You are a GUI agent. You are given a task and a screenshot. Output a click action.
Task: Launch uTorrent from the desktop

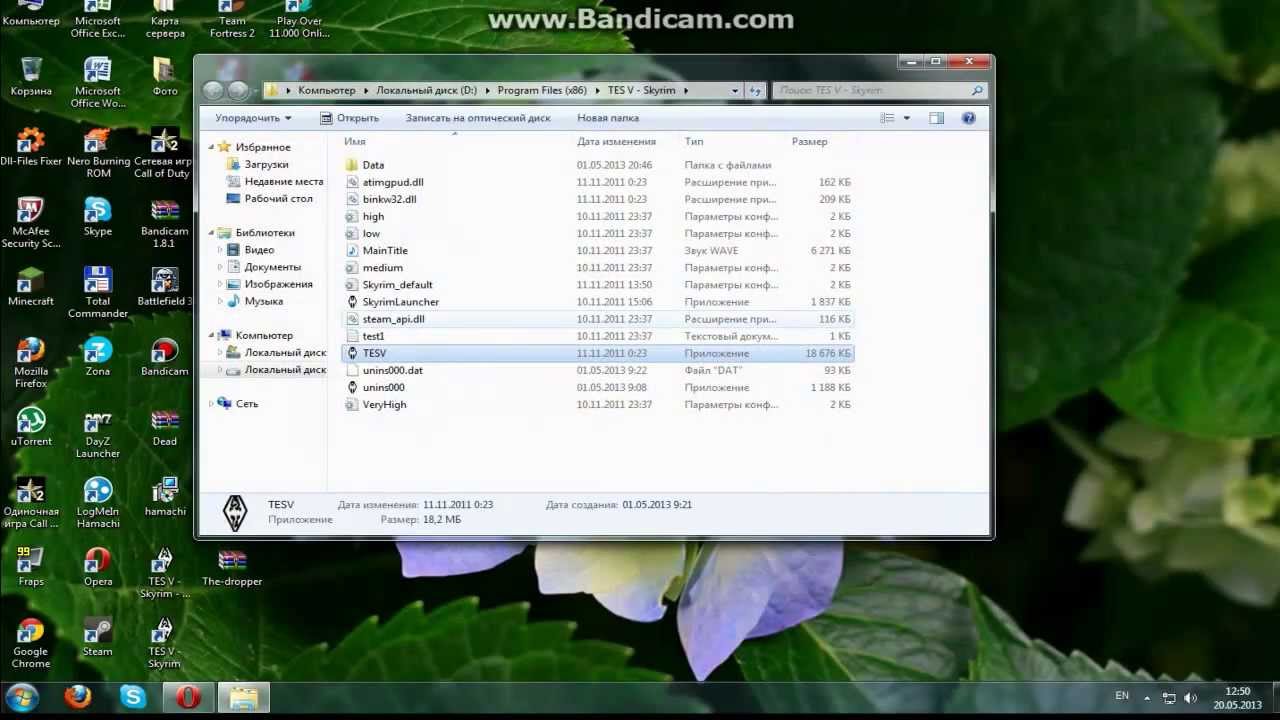pyautogui.click(x=31, y=427)
